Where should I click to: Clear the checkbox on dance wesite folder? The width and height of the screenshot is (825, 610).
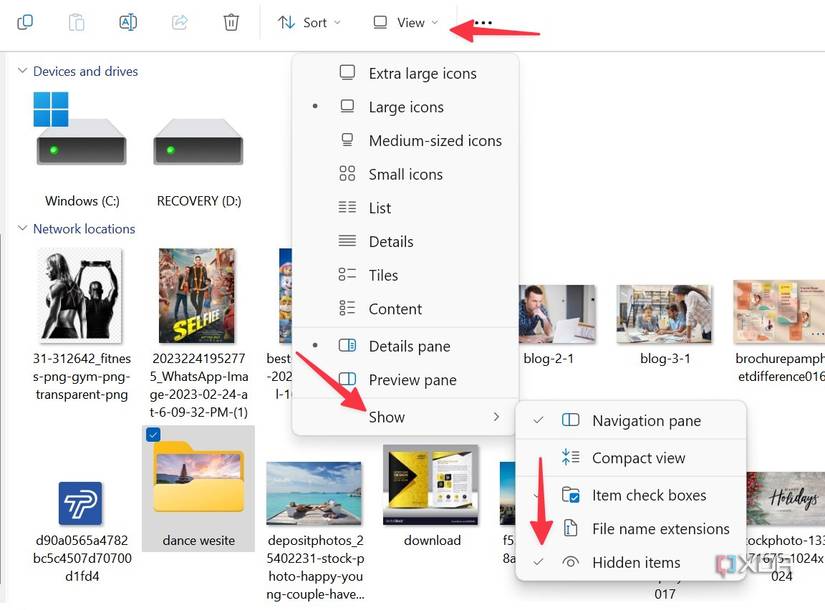coord(153,434)
